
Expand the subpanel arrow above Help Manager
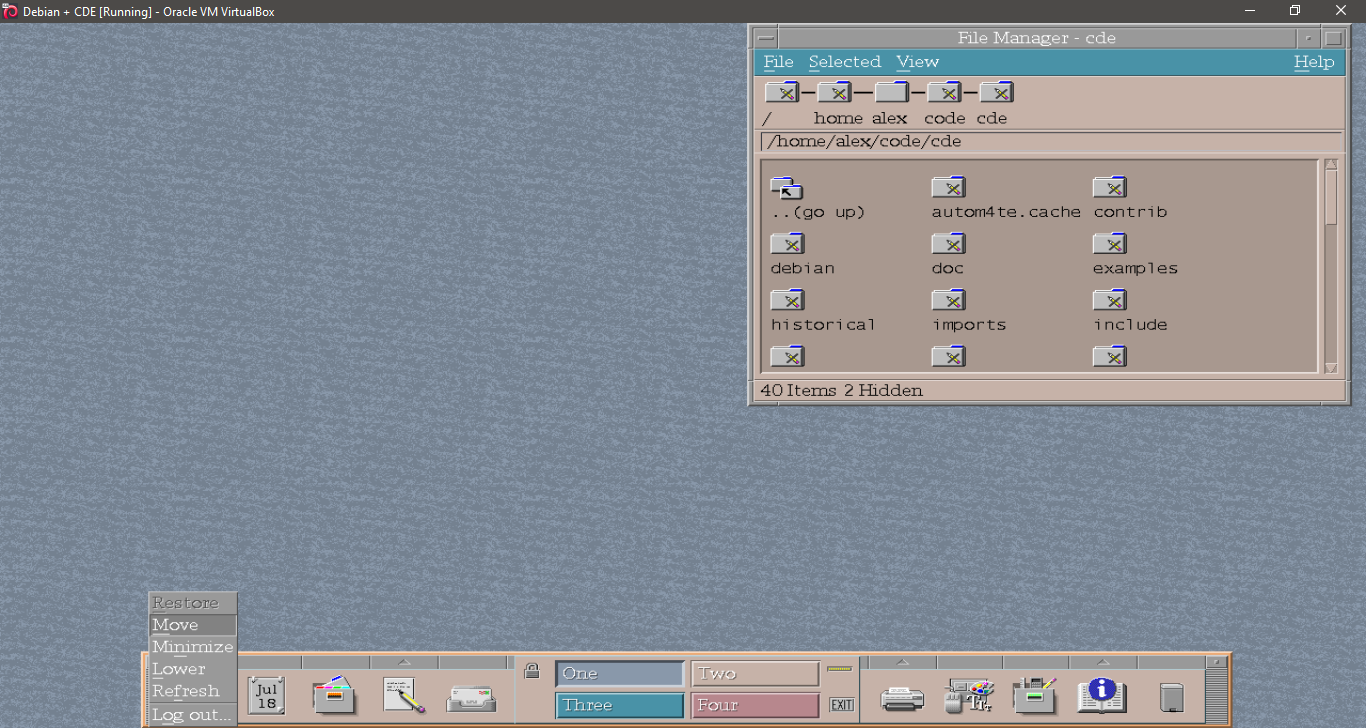click(1102, 662)
